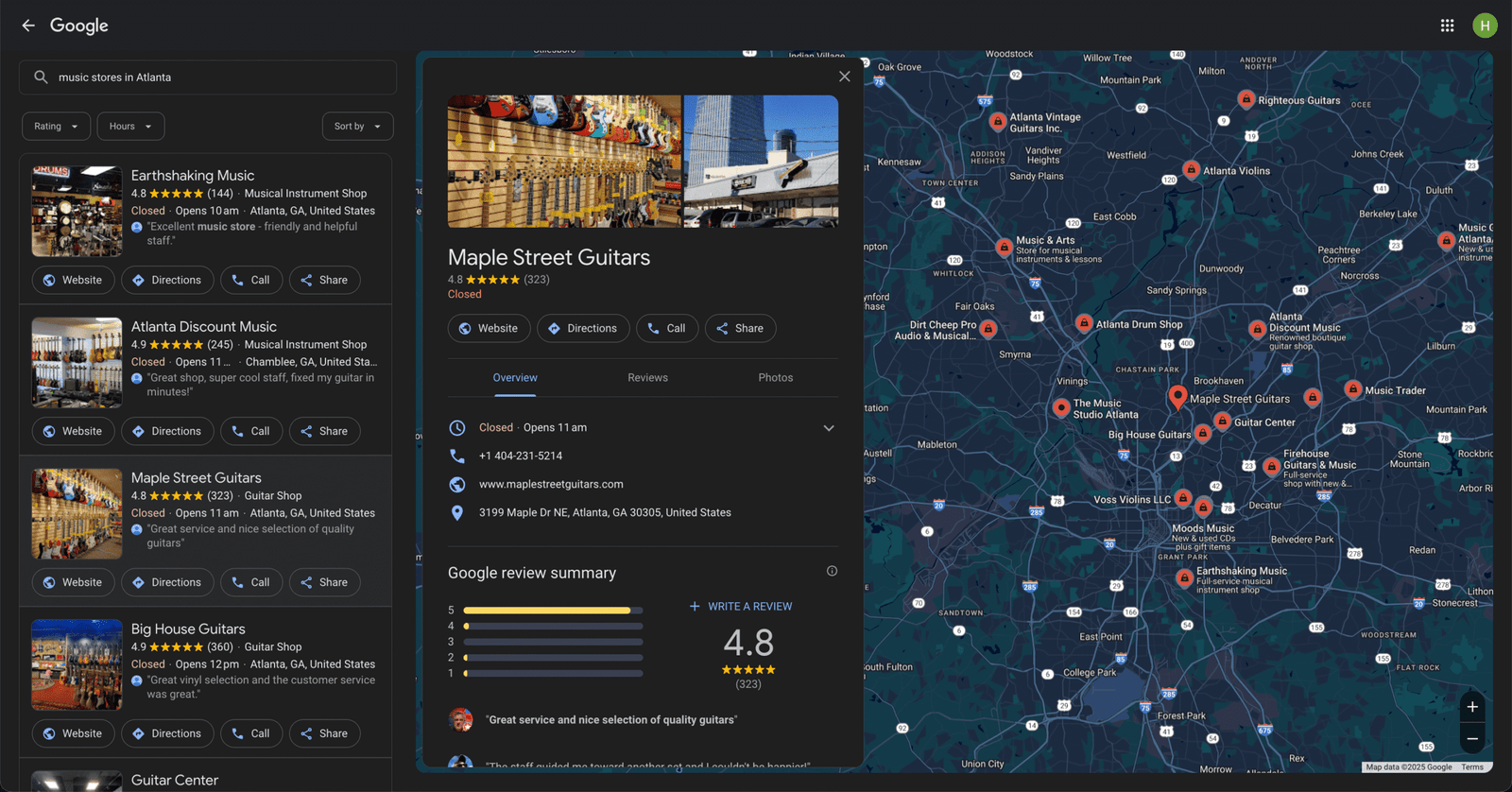Click Share button in detail panel
Image resolution: width=1512 pixels, height=792 pixels.
point(740,328)
